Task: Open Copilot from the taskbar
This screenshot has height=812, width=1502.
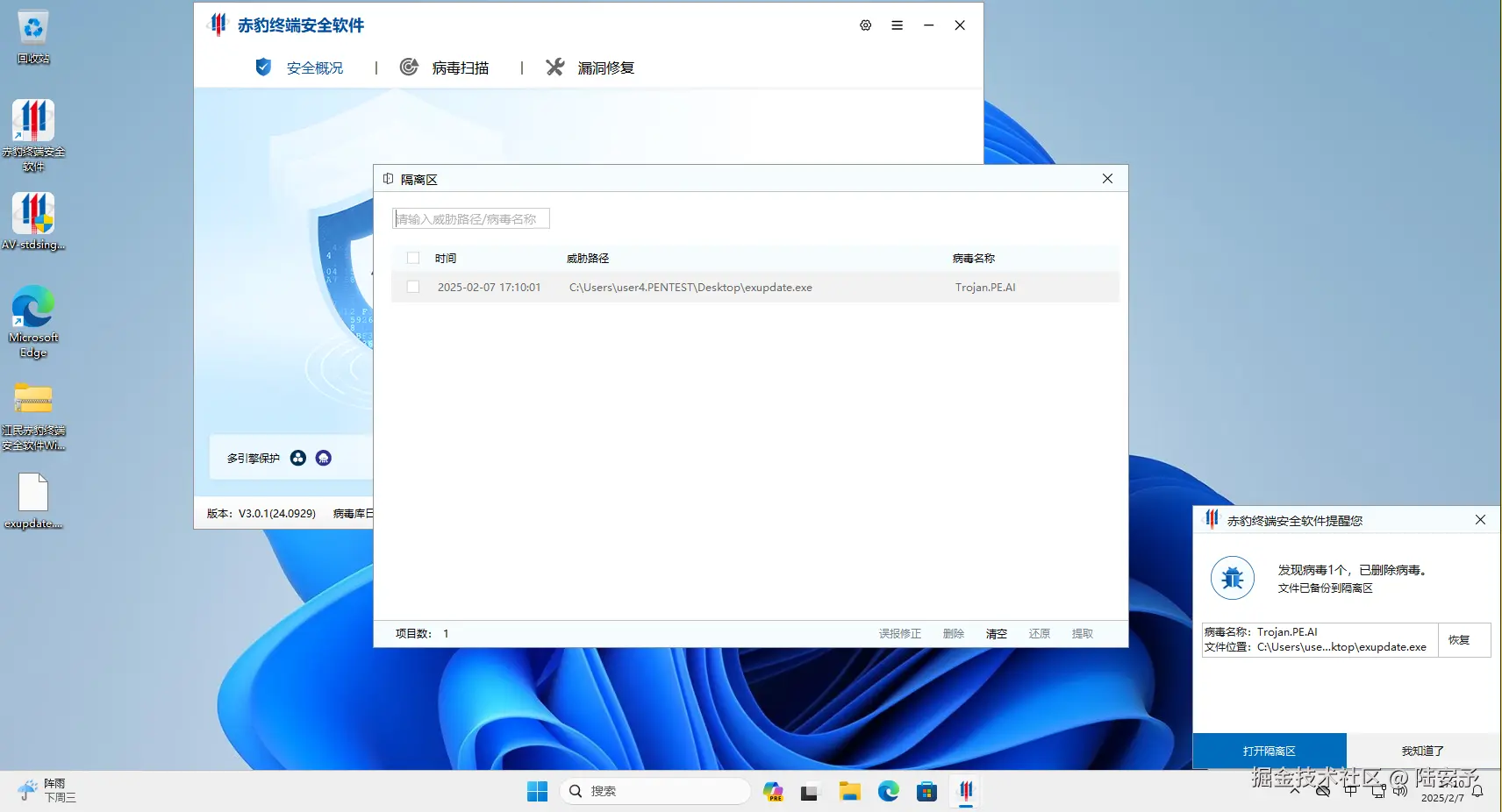Action: (x=773, y=791)
